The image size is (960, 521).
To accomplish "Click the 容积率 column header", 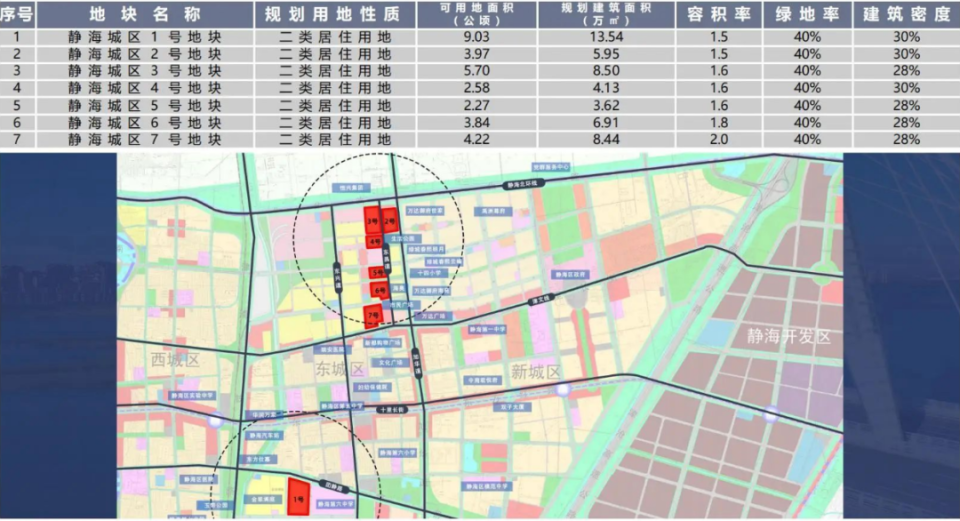I will (x=719, y=14).
